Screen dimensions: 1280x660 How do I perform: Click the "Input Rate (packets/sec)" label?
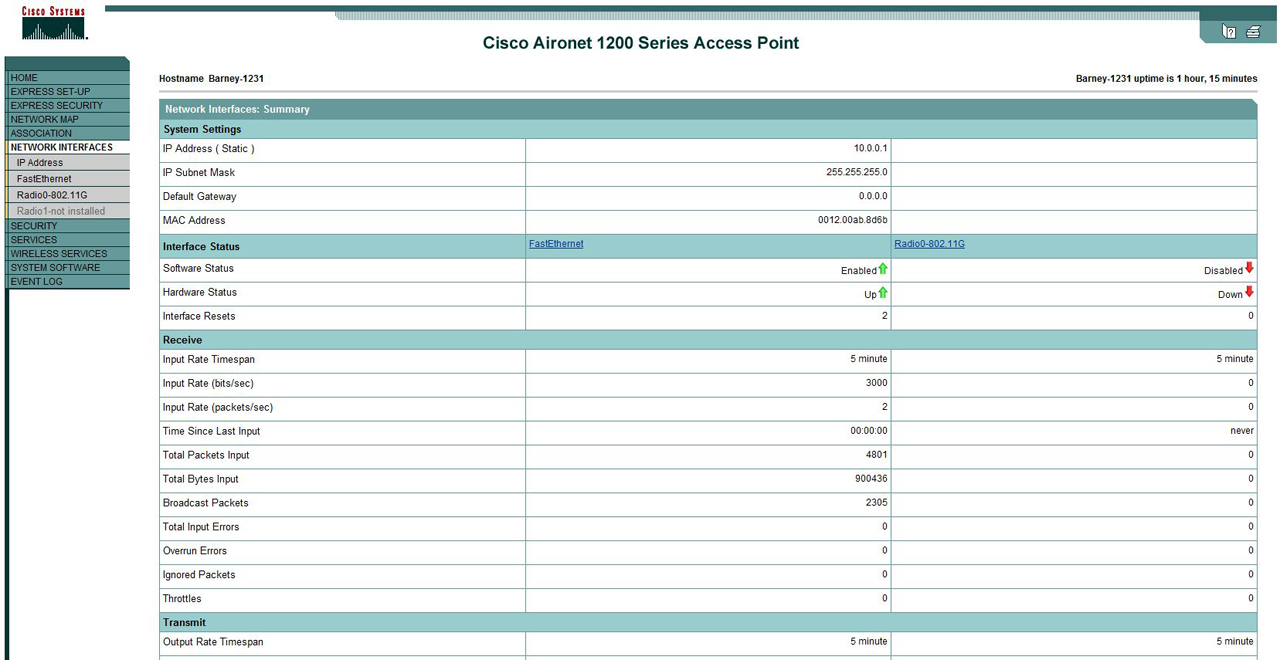click(x=218, y=408)
